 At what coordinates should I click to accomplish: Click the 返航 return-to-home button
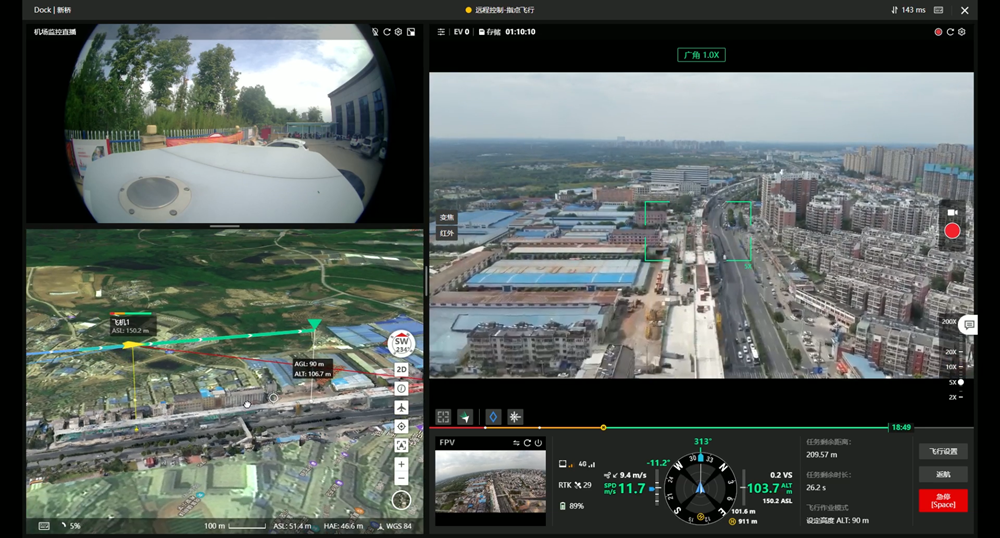click(x=943, y=474)
